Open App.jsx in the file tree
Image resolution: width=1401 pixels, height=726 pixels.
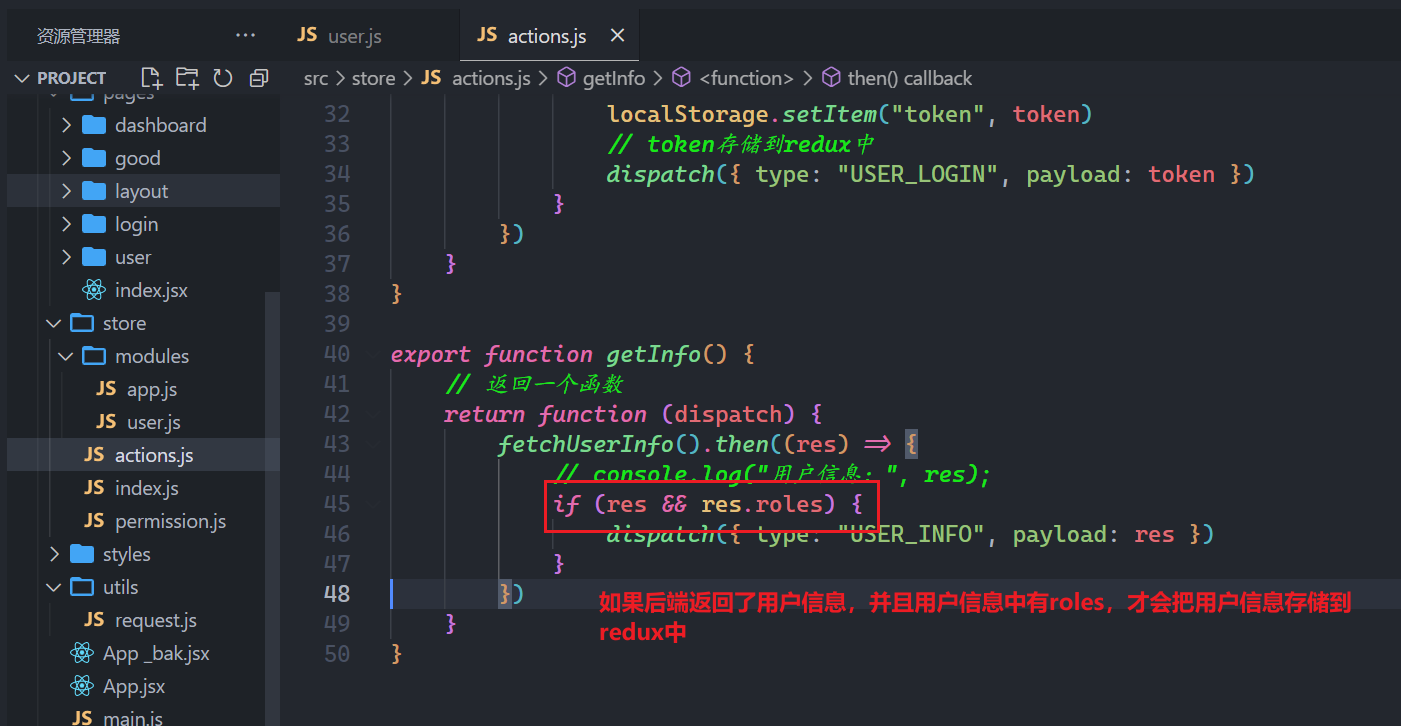coord(134,686)
